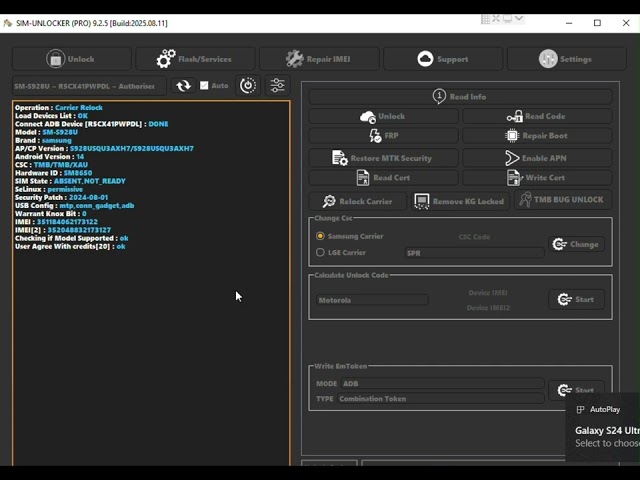Refresh the device list with the arrows icon

click(183, 85)
